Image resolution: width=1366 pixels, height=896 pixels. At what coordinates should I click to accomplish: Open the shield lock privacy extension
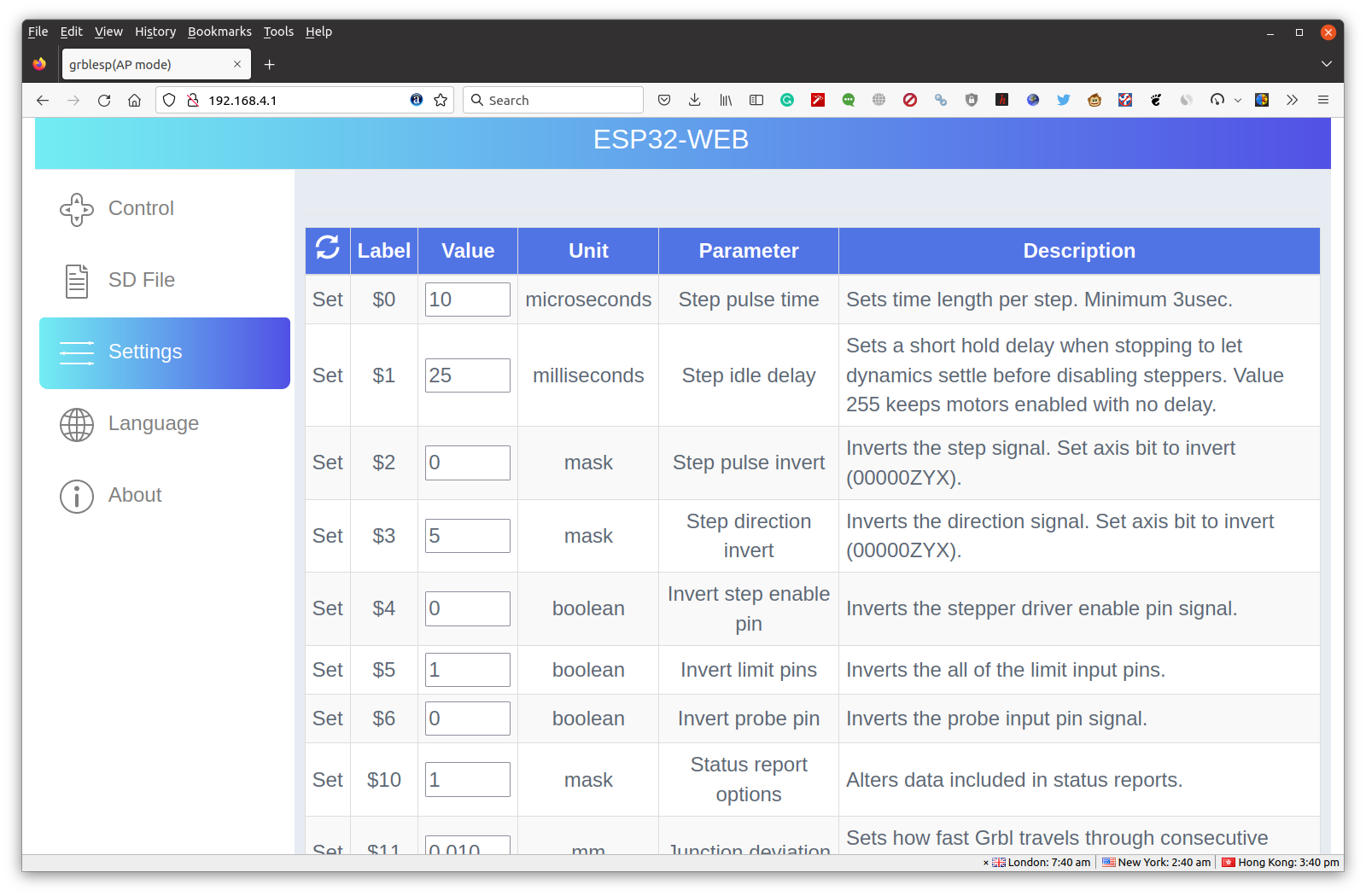click(972, 100)
